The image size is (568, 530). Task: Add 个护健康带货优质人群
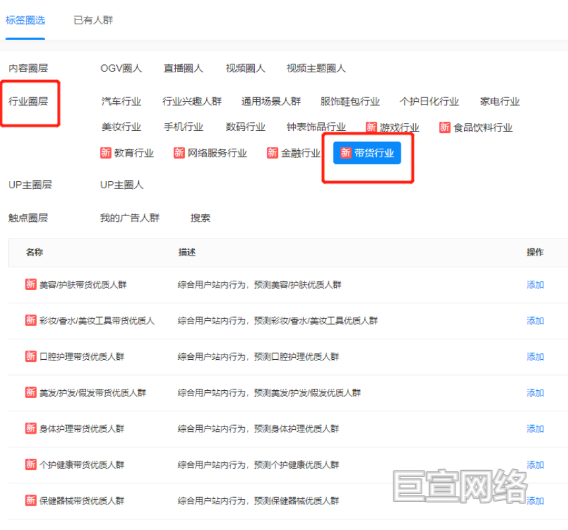click(x=535, y=465)
